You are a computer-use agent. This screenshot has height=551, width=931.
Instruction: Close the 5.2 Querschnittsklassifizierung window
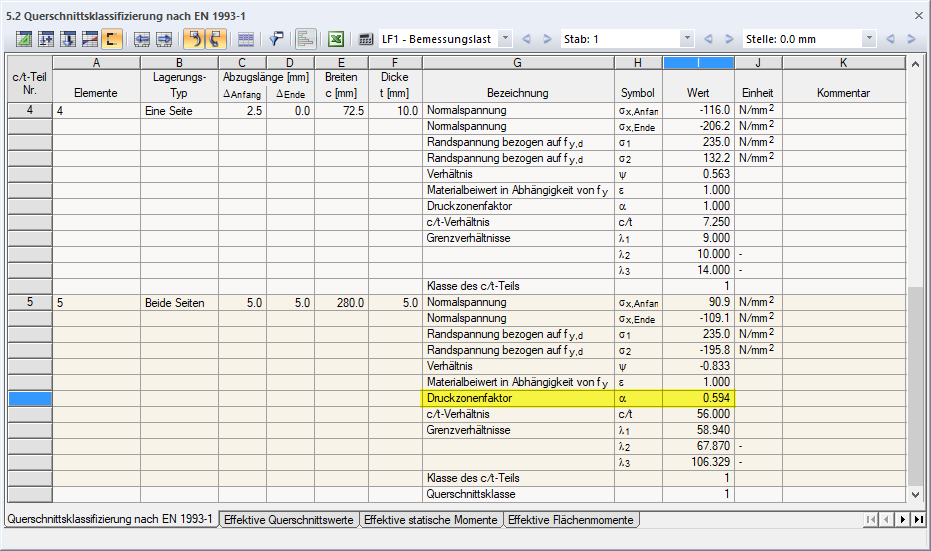pos(919,16)
